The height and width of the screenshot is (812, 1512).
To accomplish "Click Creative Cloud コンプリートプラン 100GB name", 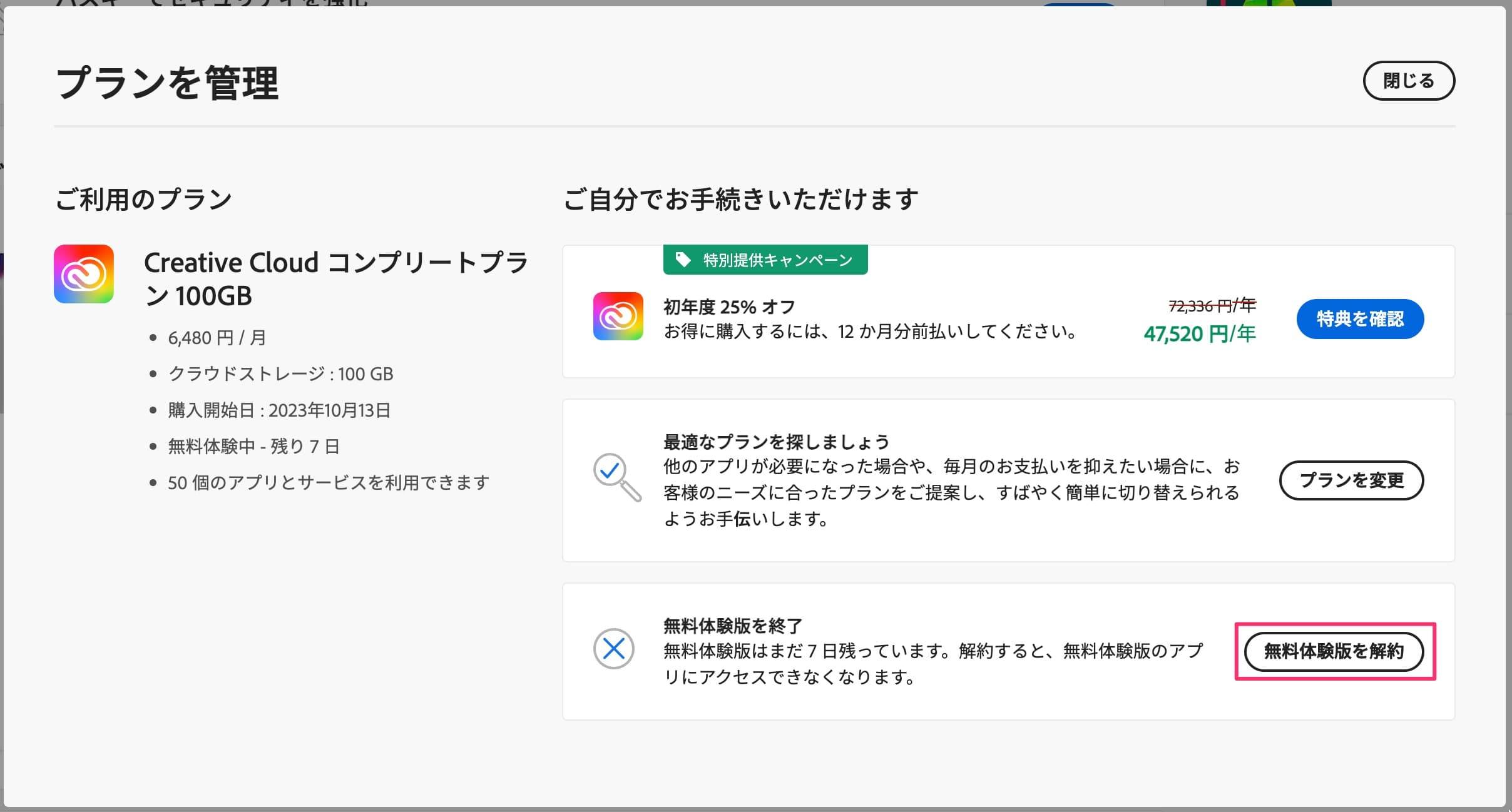I will [x=336, y=279].
